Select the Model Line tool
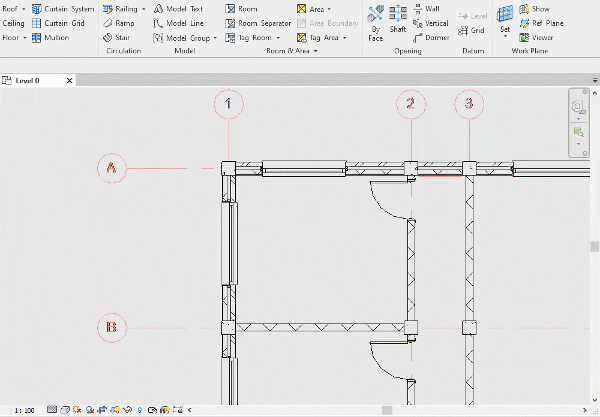Image resolution: width=600 pixels, height=417 pixels. click(x=178, y=23)
